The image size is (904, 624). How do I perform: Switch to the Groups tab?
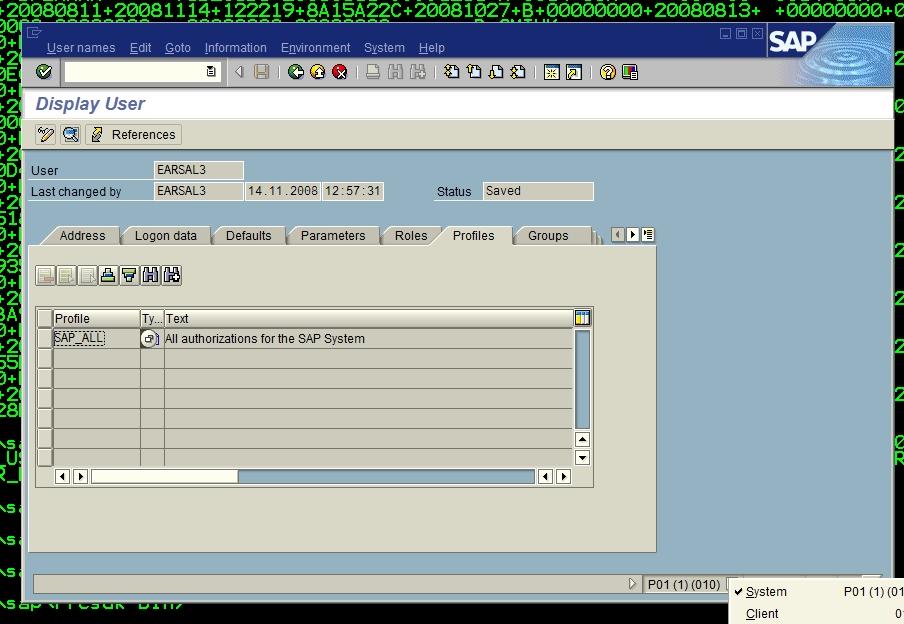pos(548,235)
